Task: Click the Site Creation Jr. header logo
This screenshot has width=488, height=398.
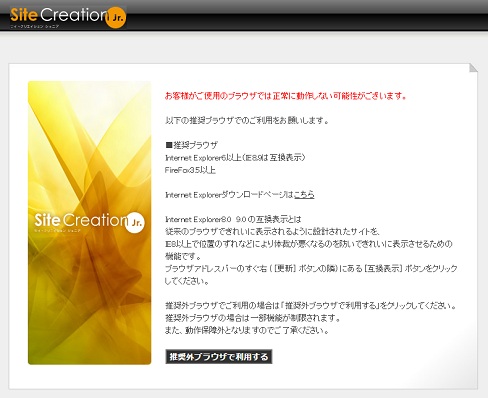Action: (x=68, y=17)
